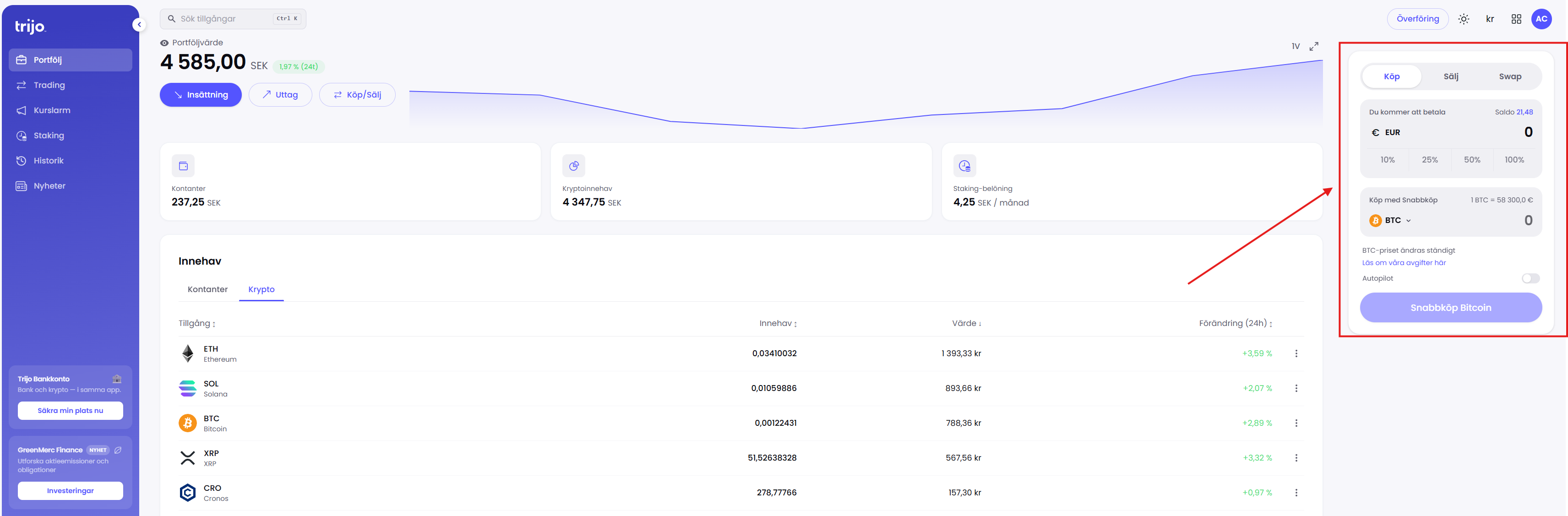Screen dimensions: 1568x516
Task: Enable the Autopilot switch
Action: (x=1530, y=279)
